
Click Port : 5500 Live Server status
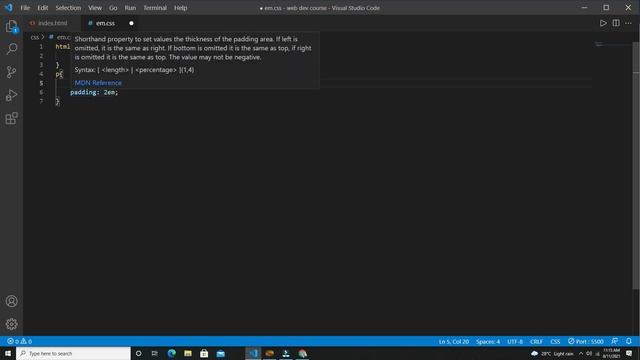[x=586, y=341]
